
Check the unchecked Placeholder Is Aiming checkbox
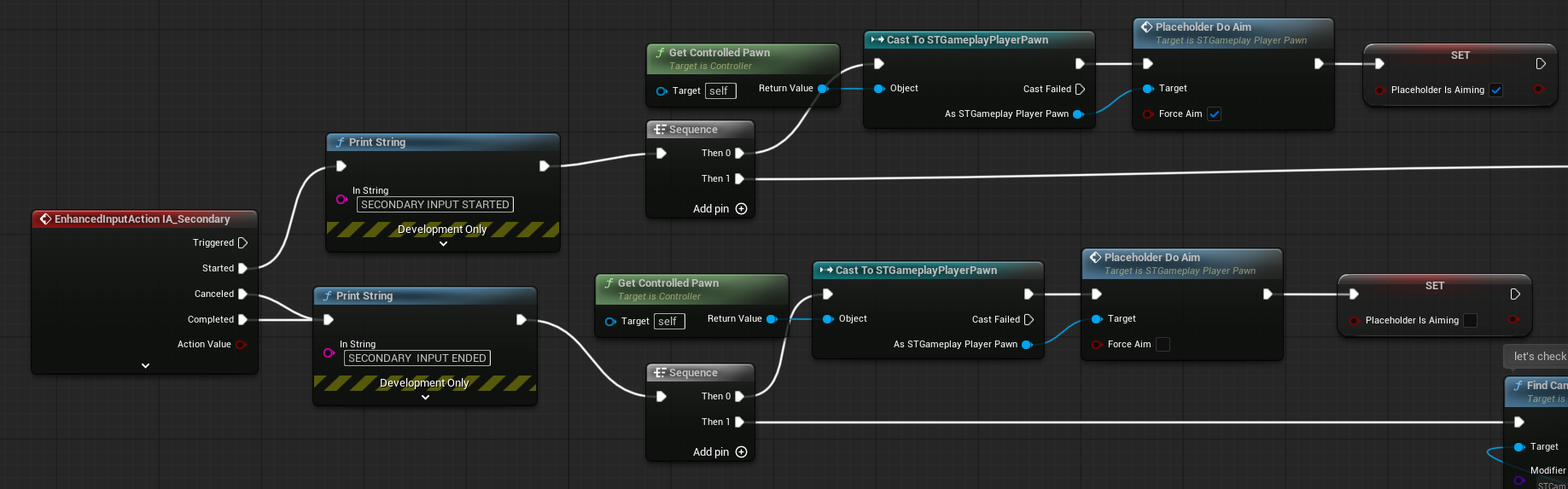(1470, 321)
